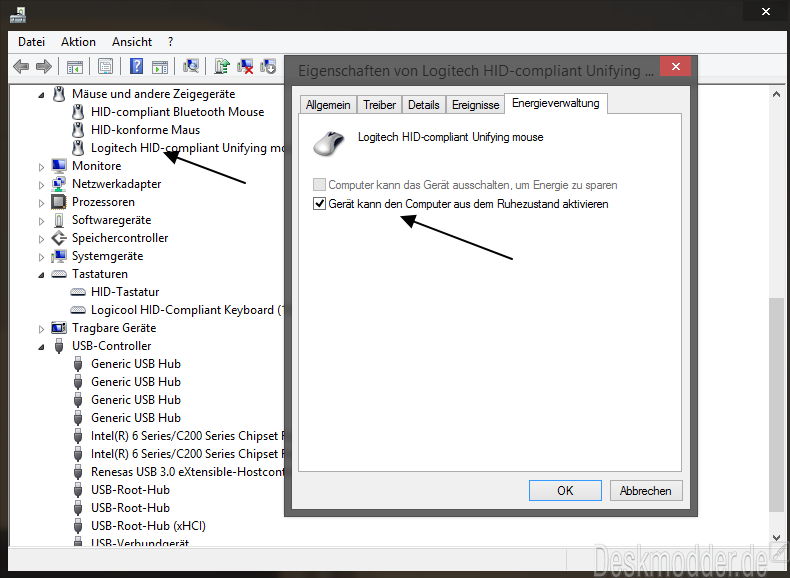Switch to the Allgemein tab
The width and height of the screenshot is (790, 578).
328,105
